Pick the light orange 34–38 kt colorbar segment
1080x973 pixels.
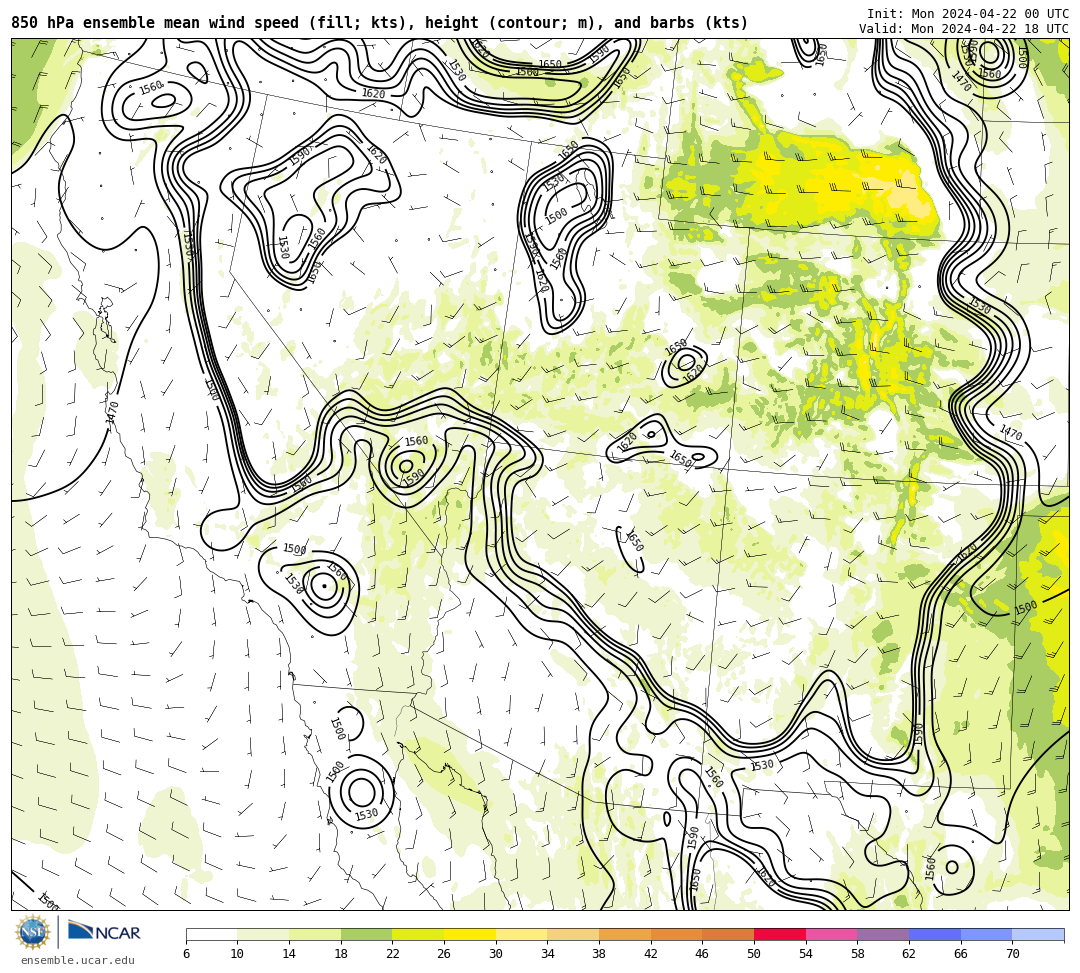[573, 934]
